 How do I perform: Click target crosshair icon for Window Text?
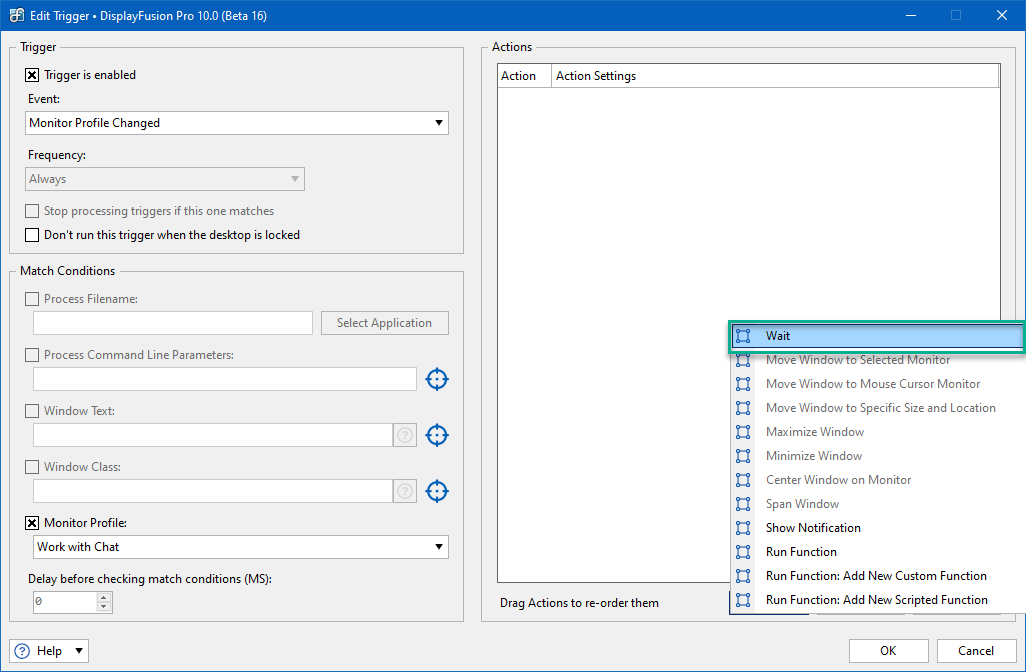coord(437,435)
